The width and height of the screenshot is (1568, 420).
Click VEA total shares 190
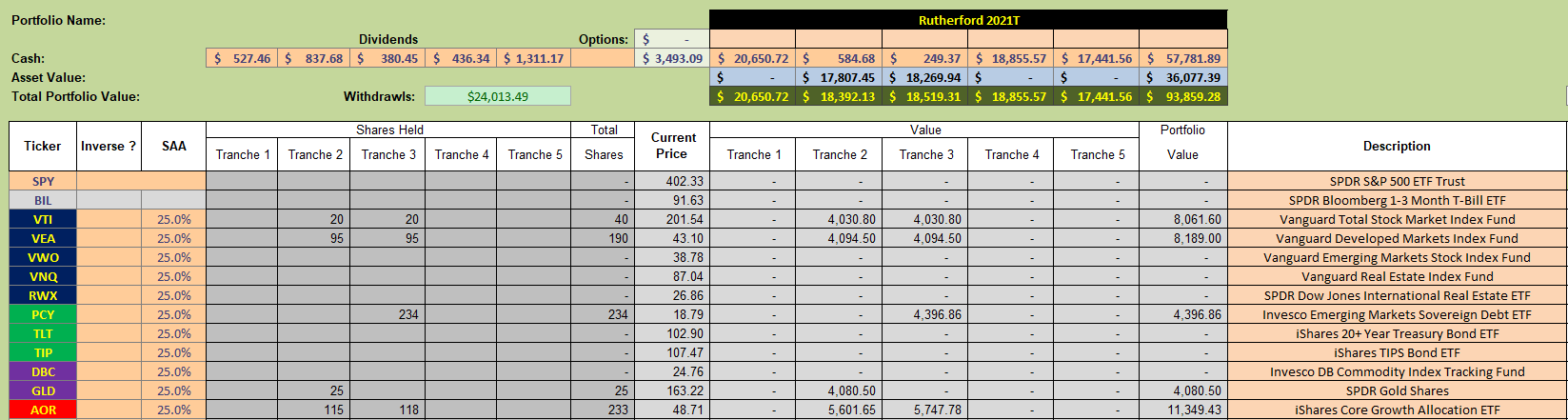tap(604, 238)
